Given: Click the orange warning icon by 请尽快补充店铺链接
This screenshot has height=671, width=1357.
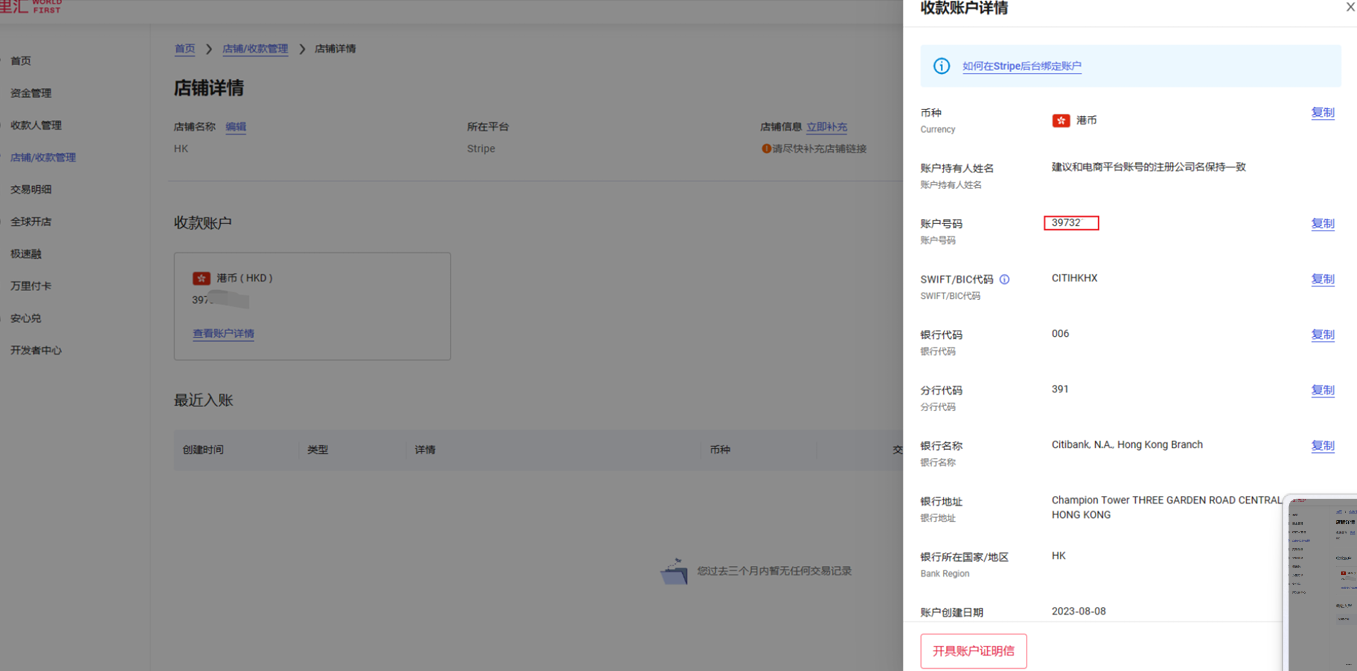Looking at the screenshot, I should 766,149.
